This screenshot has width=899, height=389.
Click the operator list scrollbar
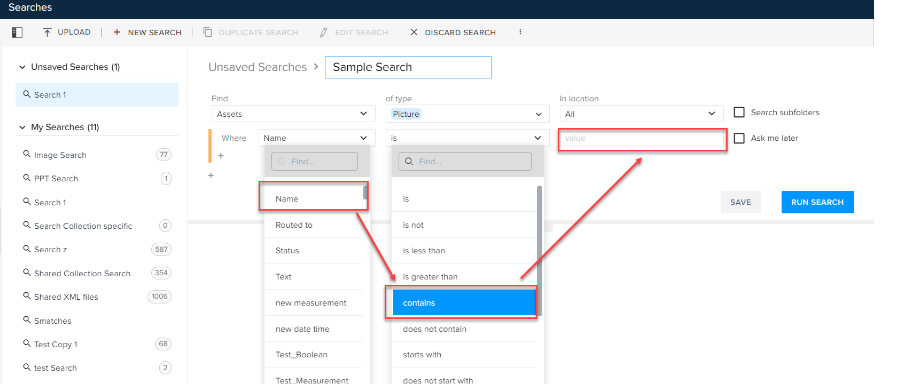(x=539, y=251)
